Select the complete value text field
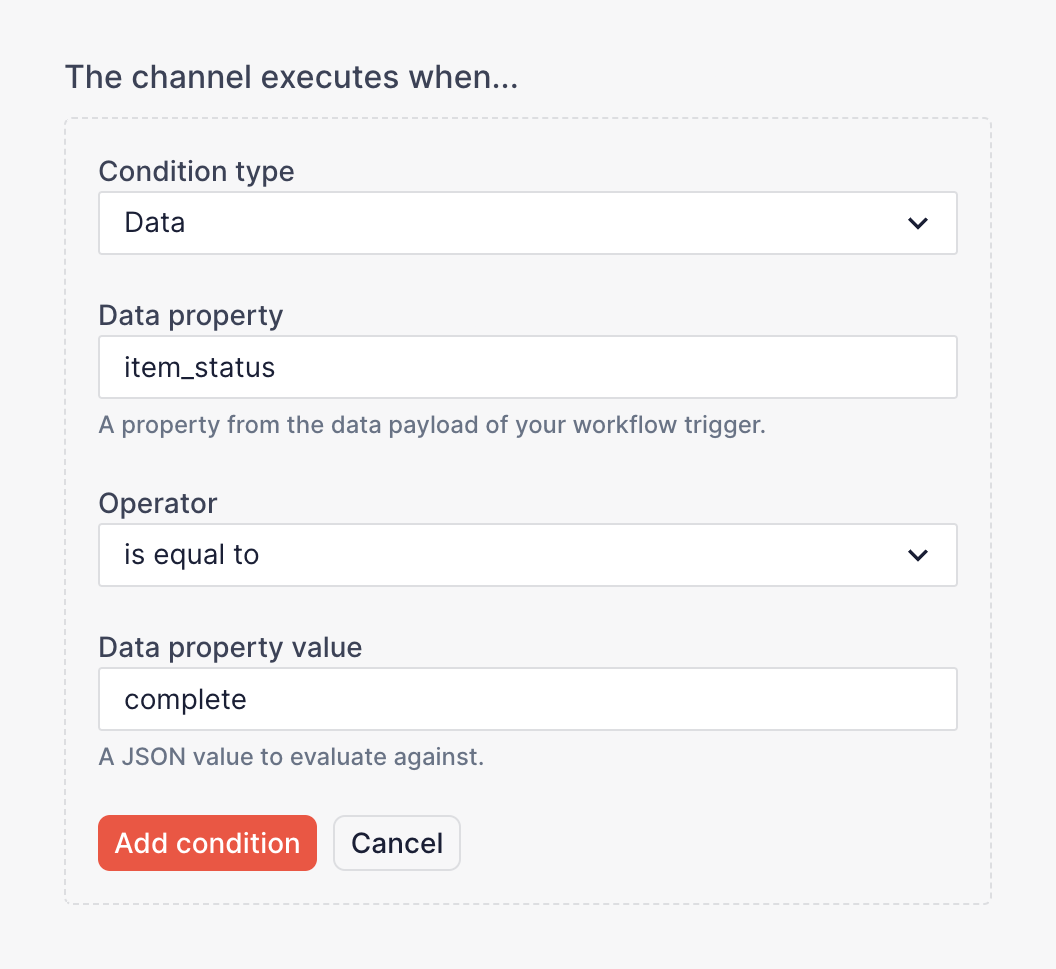Screen dimensions: 1056x969 [x=528, y=699]
